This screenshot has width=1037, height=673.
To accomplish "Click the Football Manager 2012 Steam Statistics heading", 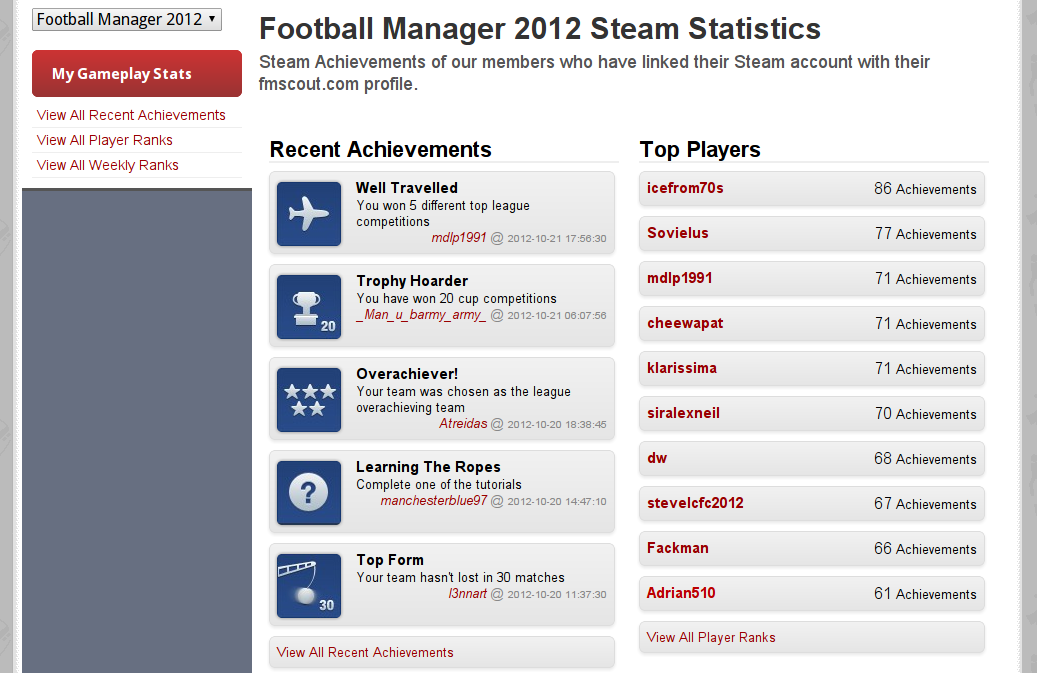I will pyautogui.click(x=540, y=29).
